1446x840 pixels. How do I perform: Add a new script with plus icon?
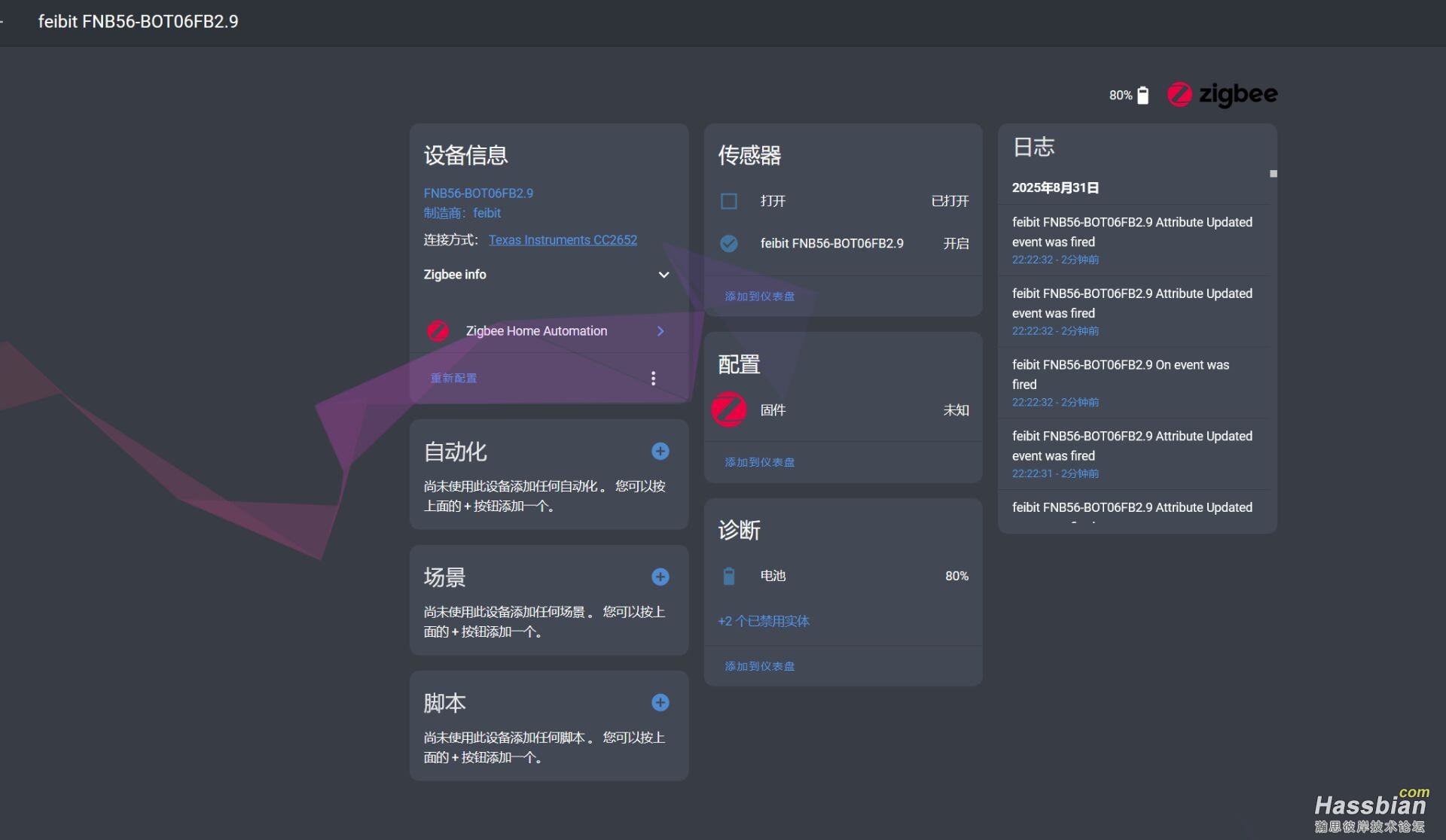[x=660, y=702]
